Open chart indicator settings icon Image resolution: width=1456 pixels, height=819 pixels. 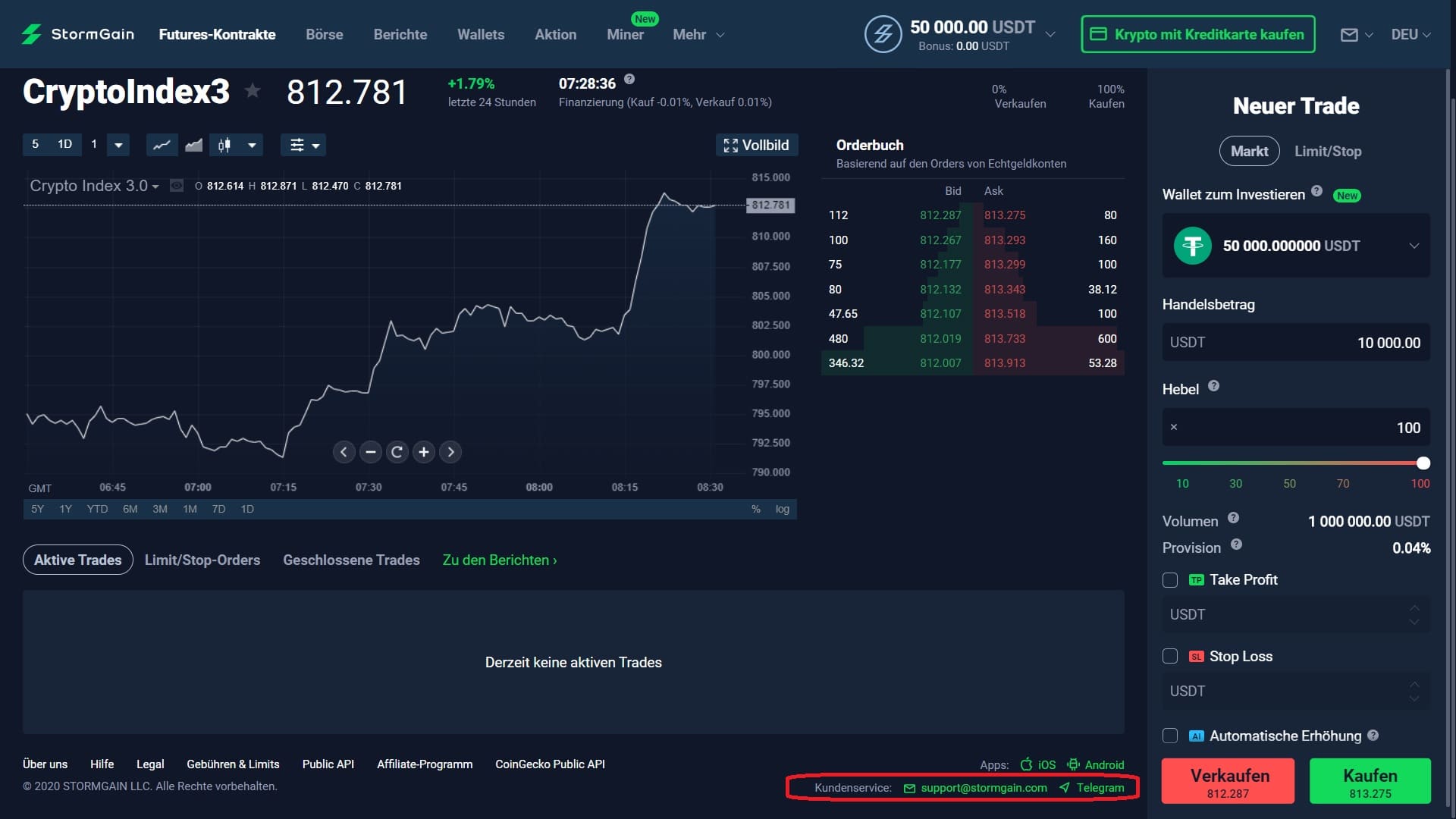297,145
